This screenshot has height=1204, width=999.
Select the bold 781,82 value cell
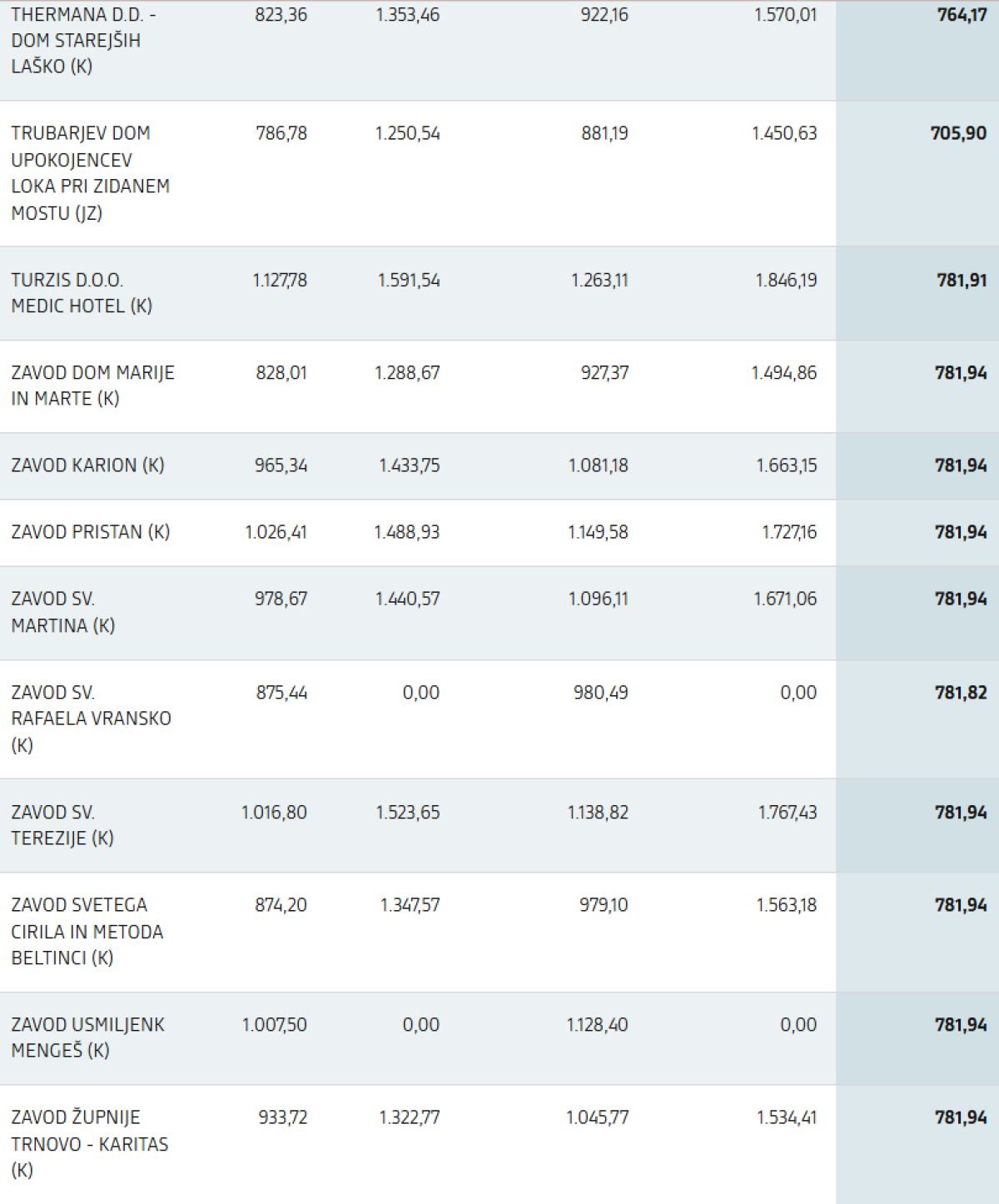[x=961, y=692]
